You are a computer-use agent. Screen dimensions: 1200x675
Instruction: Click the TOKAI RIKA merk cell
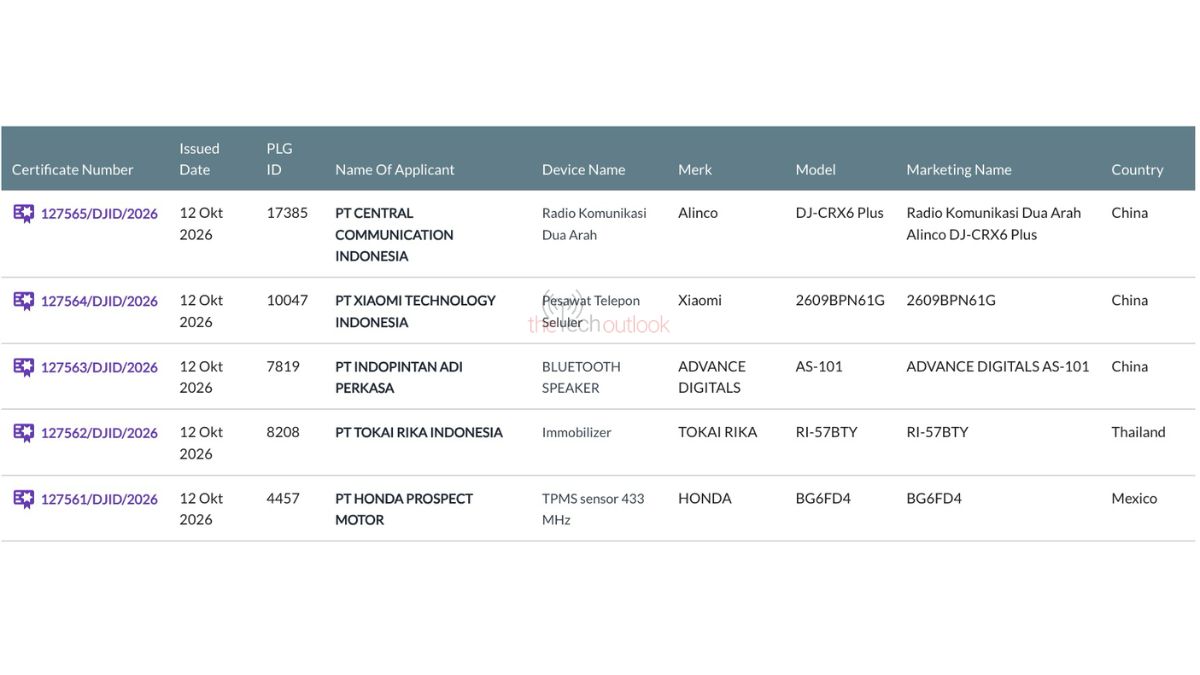718,432
